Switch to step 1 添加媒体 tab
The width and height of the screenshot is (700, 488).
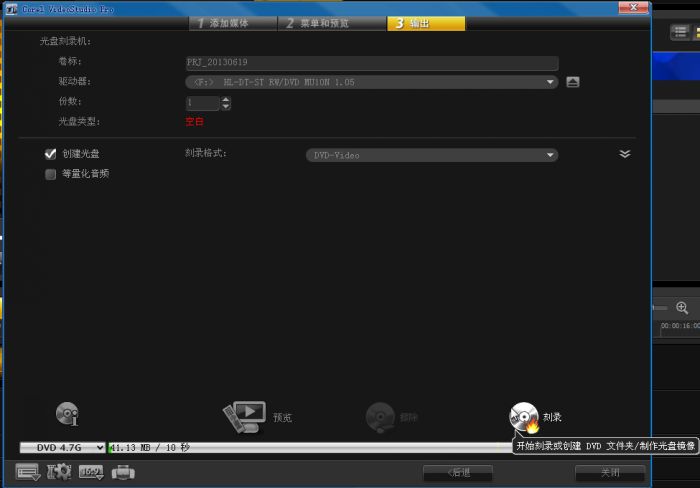[x=233, y=23]
